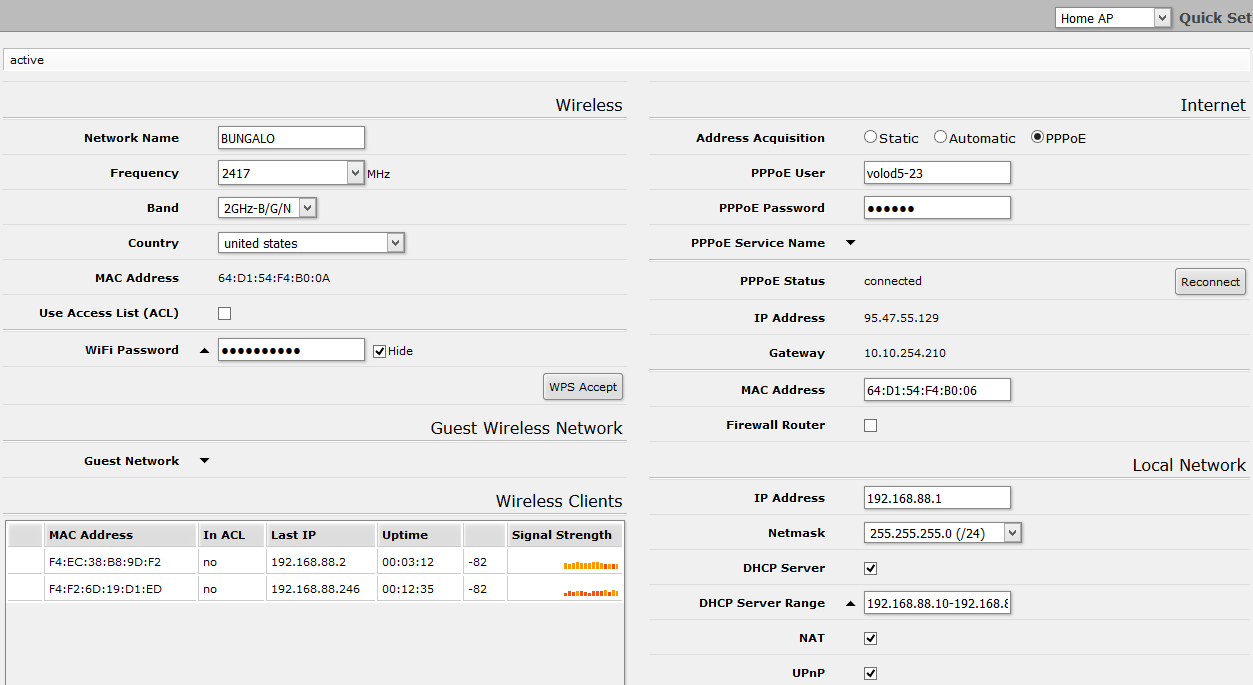Image resolution: width=1253 pixels, height=685 pixels.
Task: Sort clients by Uptime column header
Action: click(x=419, y=535)
